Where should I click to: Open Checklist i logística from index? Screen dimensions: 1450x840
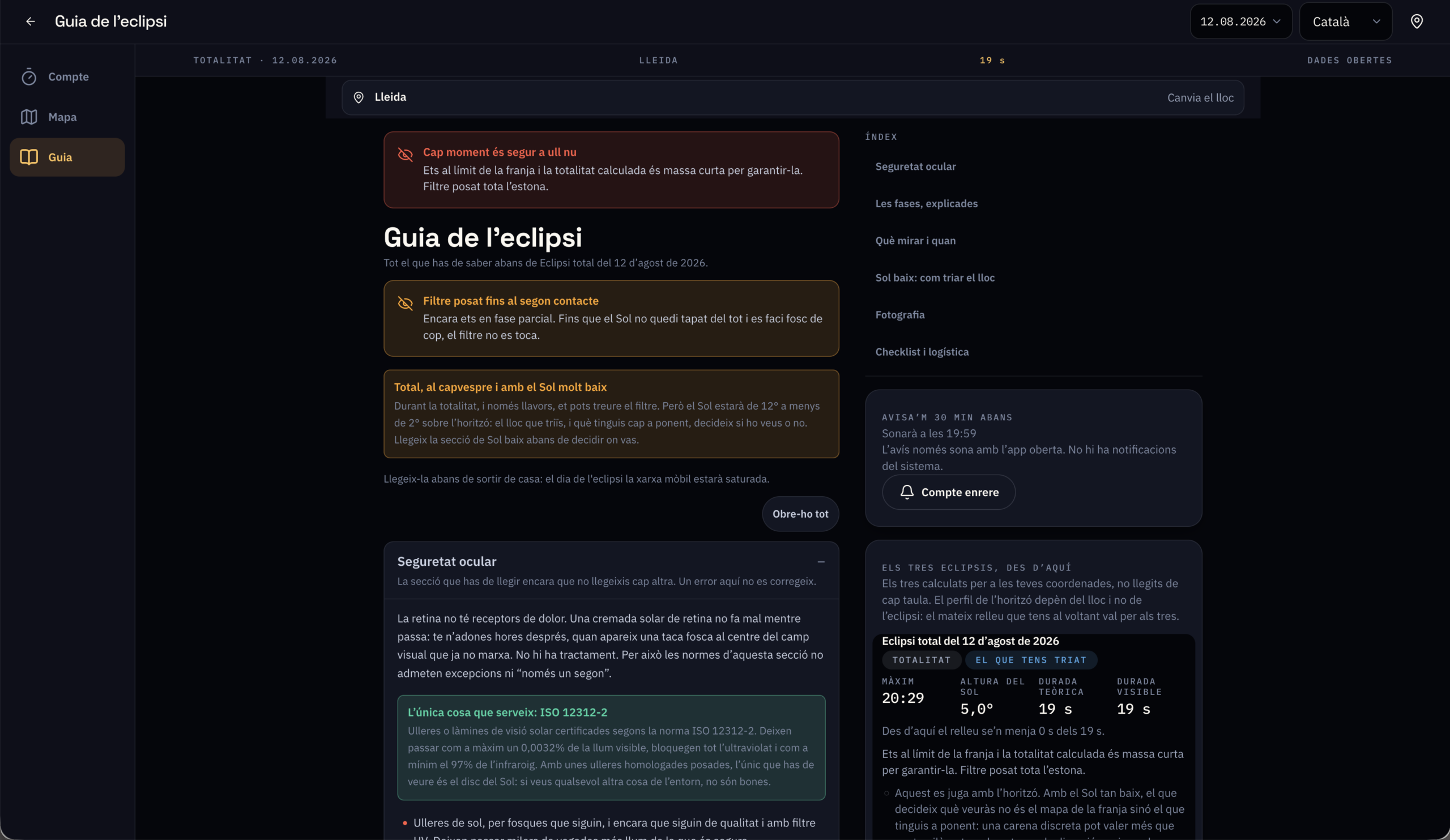pos(922,352)
